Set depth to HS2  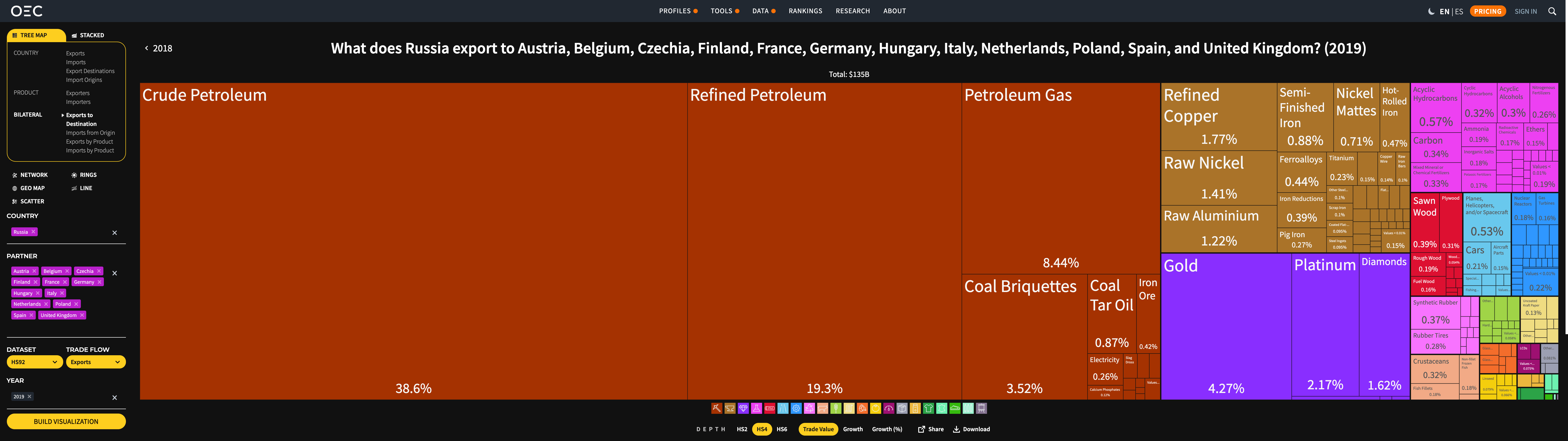tap(742, 429)
